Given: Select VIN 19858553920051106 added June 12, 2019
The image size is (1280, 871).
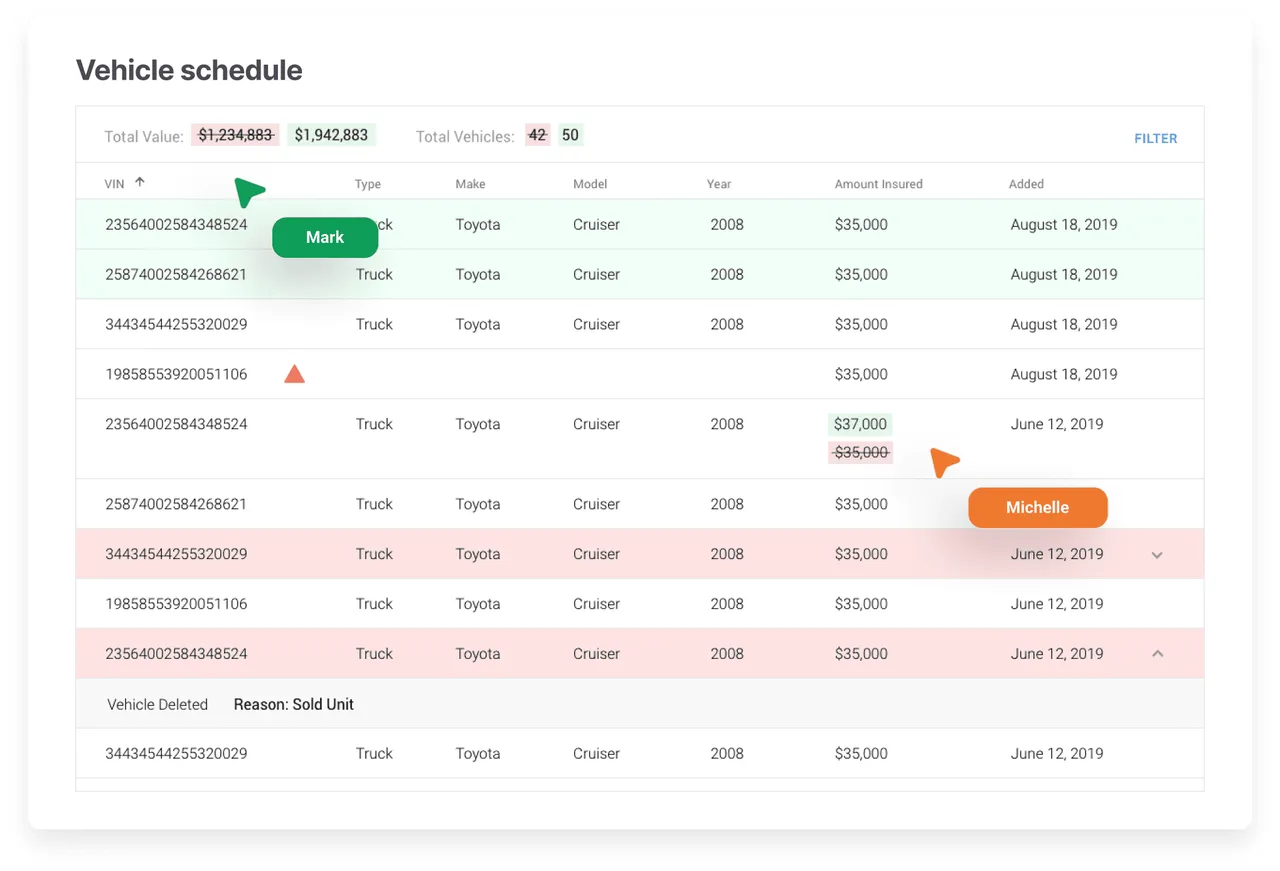Looking at the screenshot, I should point(176,604).
